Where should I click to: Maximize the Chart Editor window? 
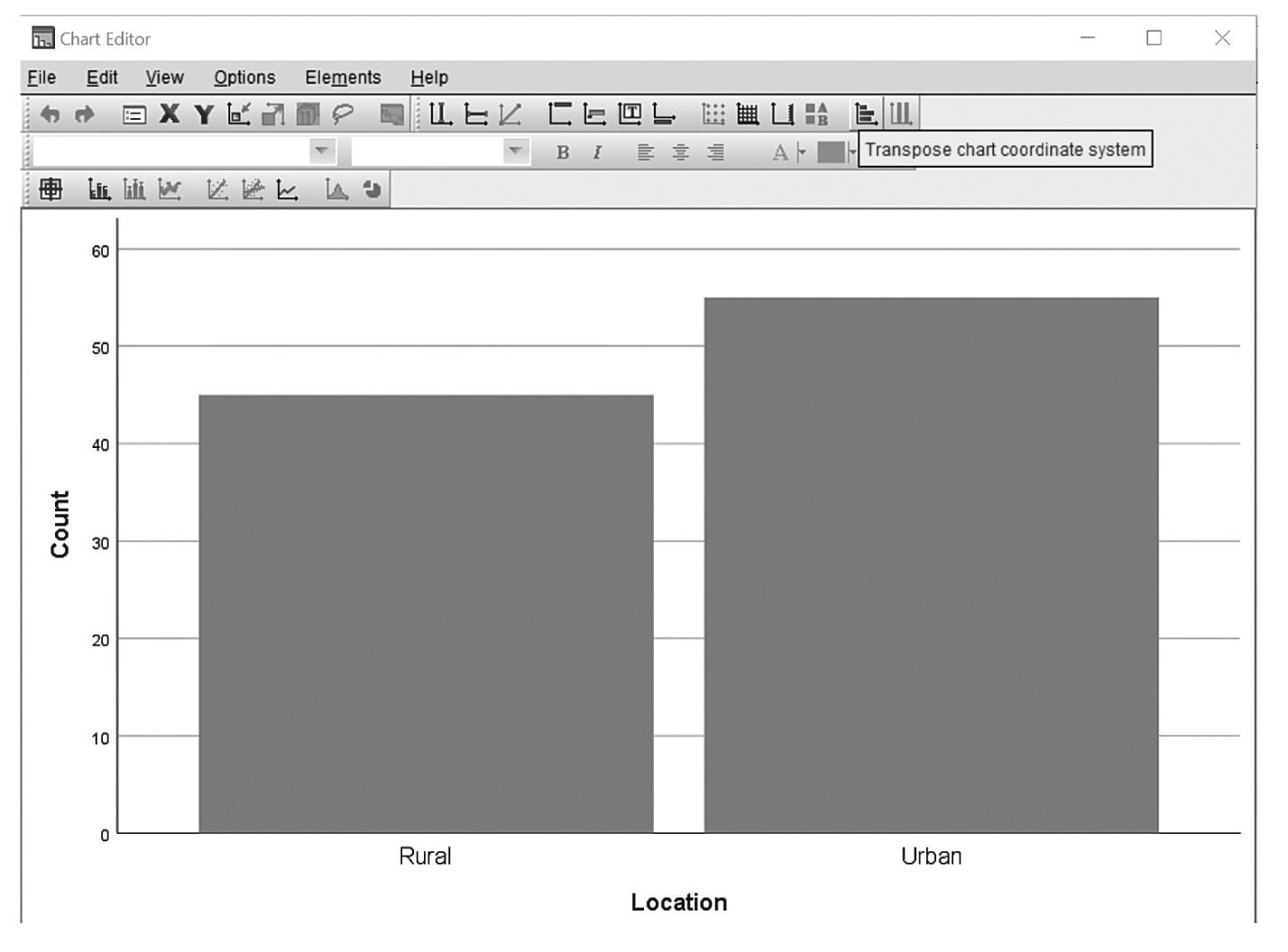(1154, 38)
